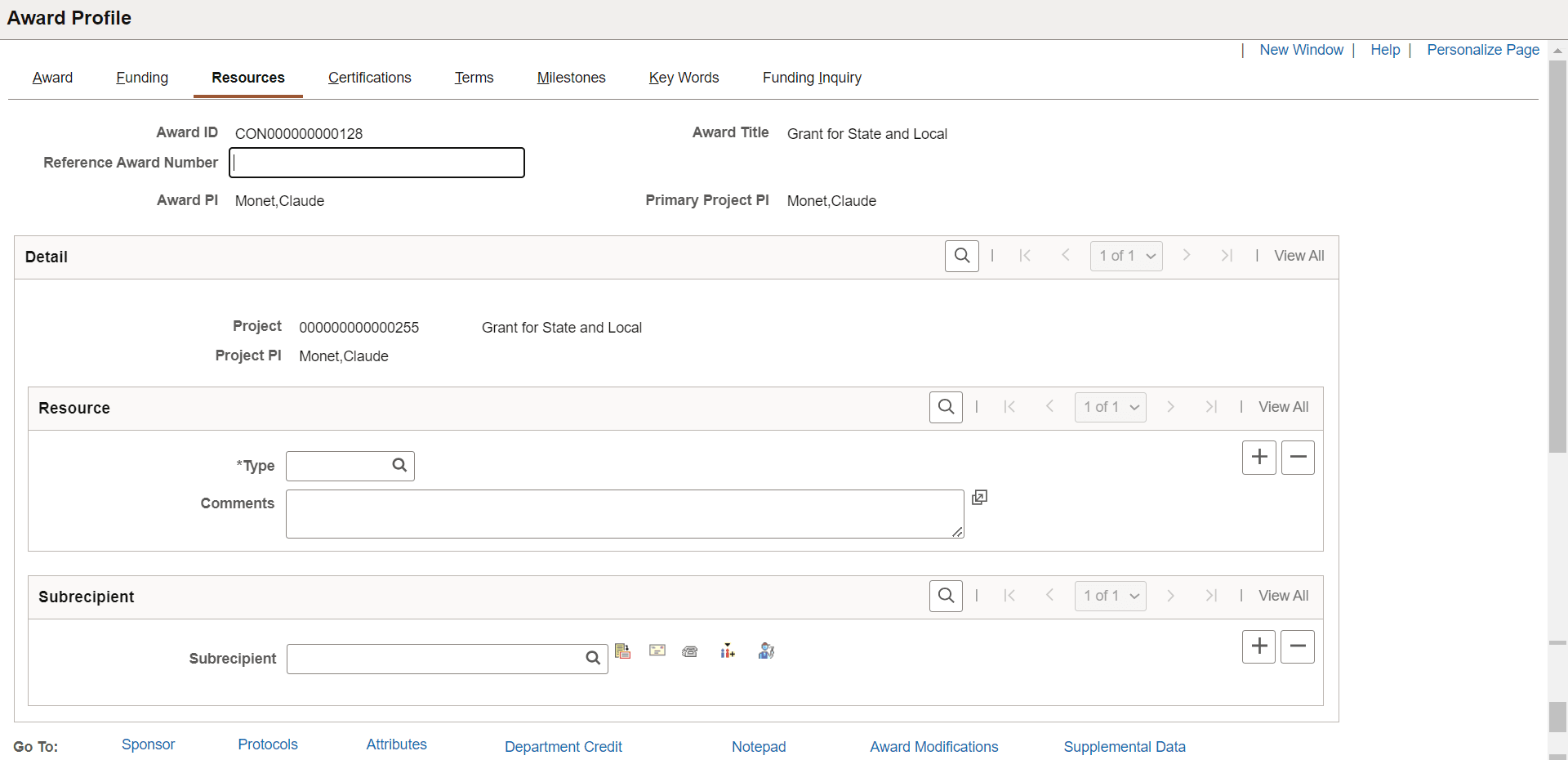Open the Type lookup magnifier in Resource section
Viewport: 1568px width, 760px height.
pyautogui.click(x=399, y=465)
